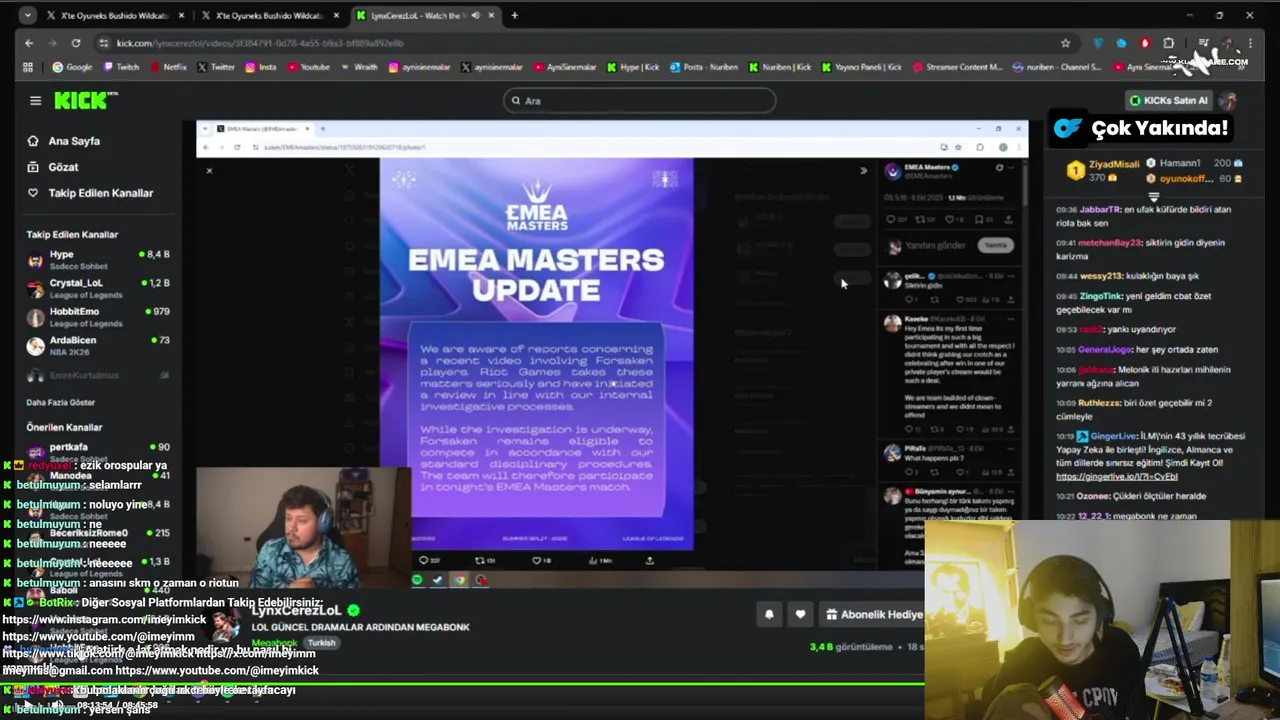Open the user profile avatar menu
Screen dimensions: 1280x720
[x=1229, y=100]
